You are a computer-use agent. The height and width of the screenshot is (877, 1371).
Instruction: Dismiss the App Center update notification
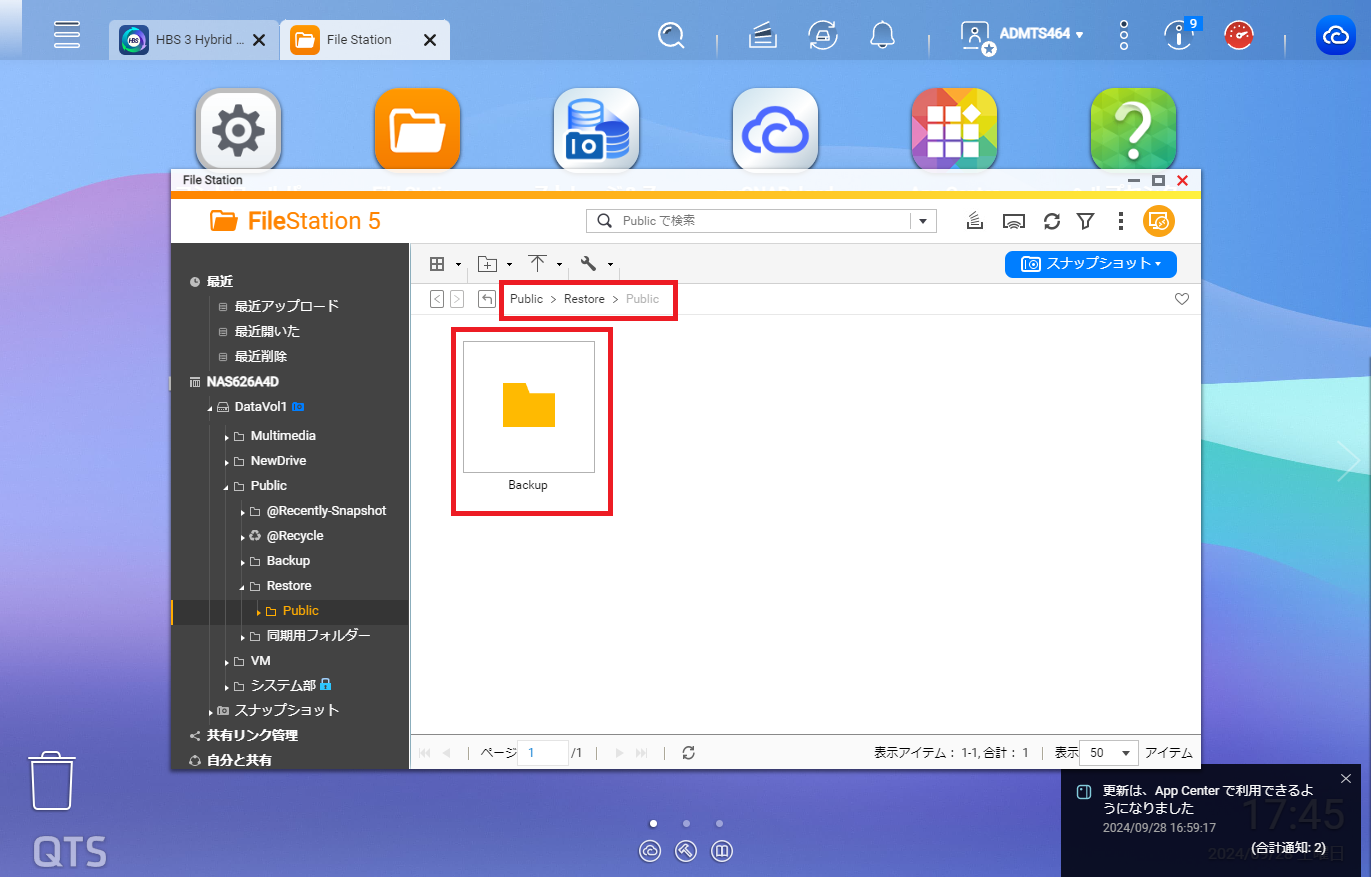tap(1345, 778)
